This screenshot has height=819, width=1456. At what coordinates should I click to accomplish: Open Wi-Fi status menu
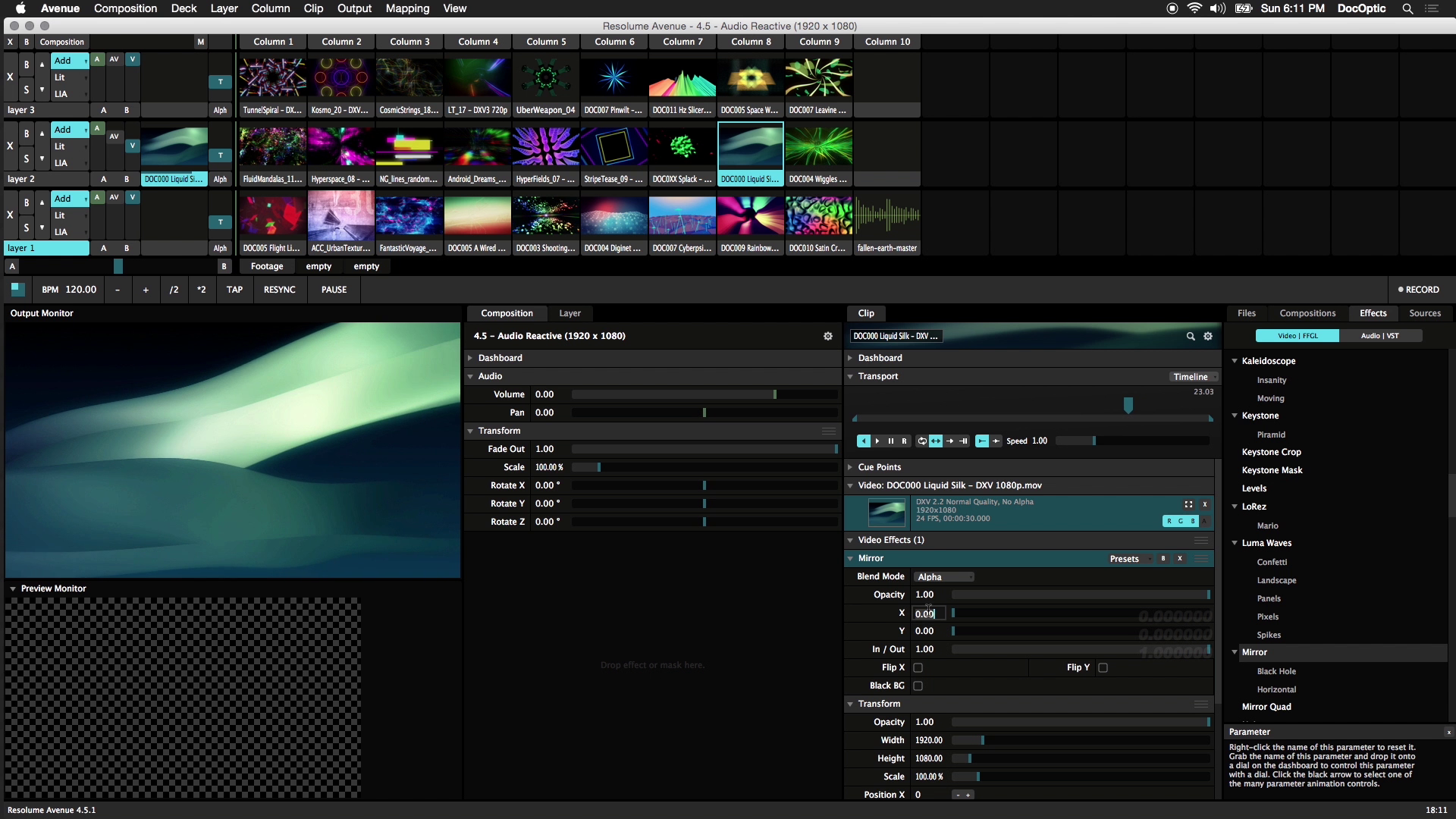[x=1194, y=8]
